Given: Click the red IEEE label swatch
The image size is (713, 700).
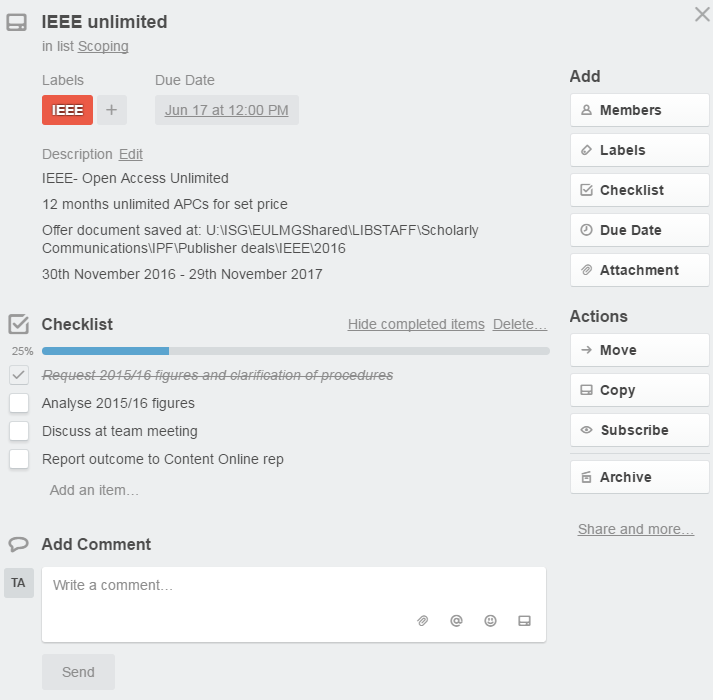Looking at the screenshot, I should point(67,110).
